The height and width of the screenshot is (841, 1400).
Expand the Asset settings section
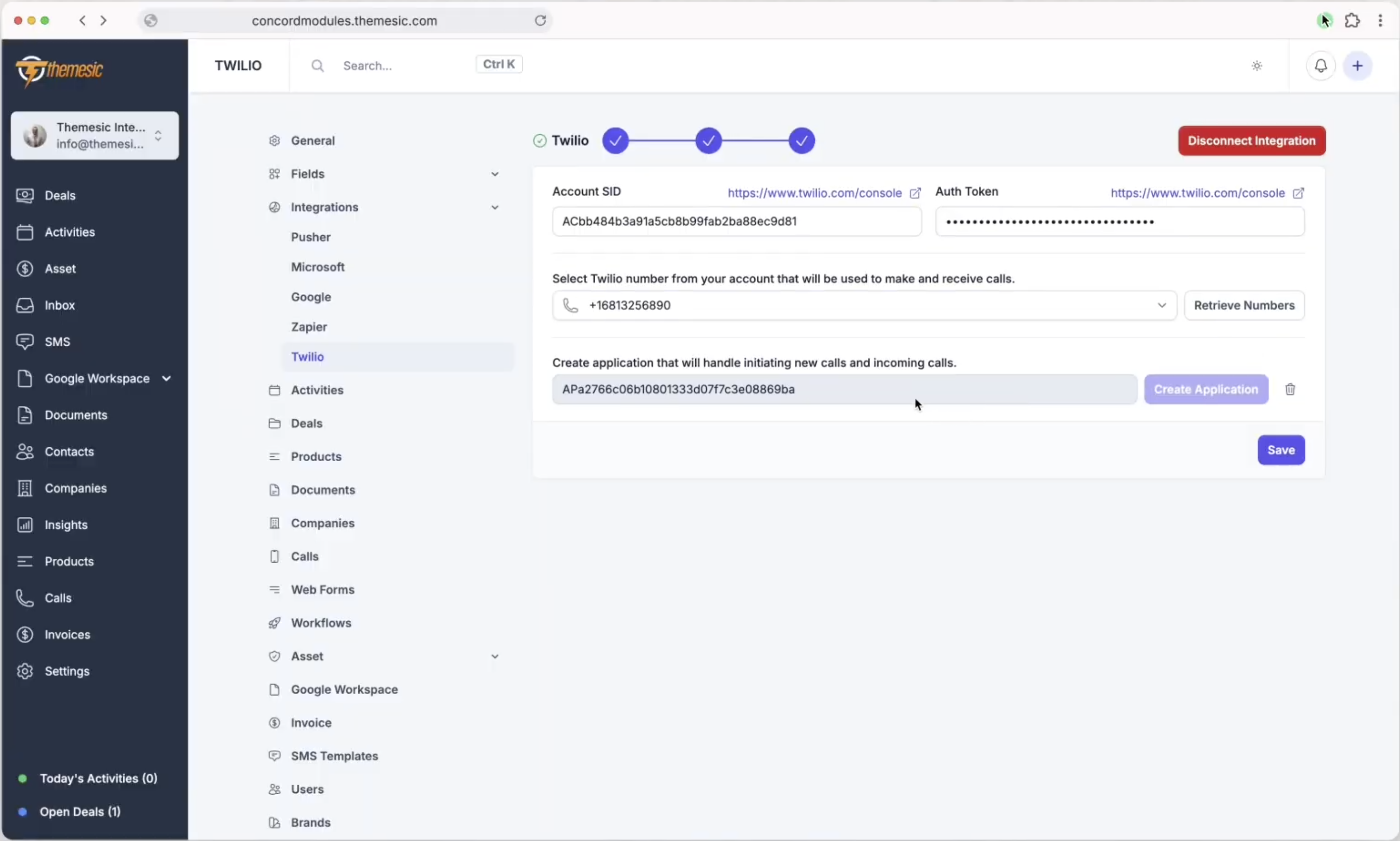click(494, 656)
